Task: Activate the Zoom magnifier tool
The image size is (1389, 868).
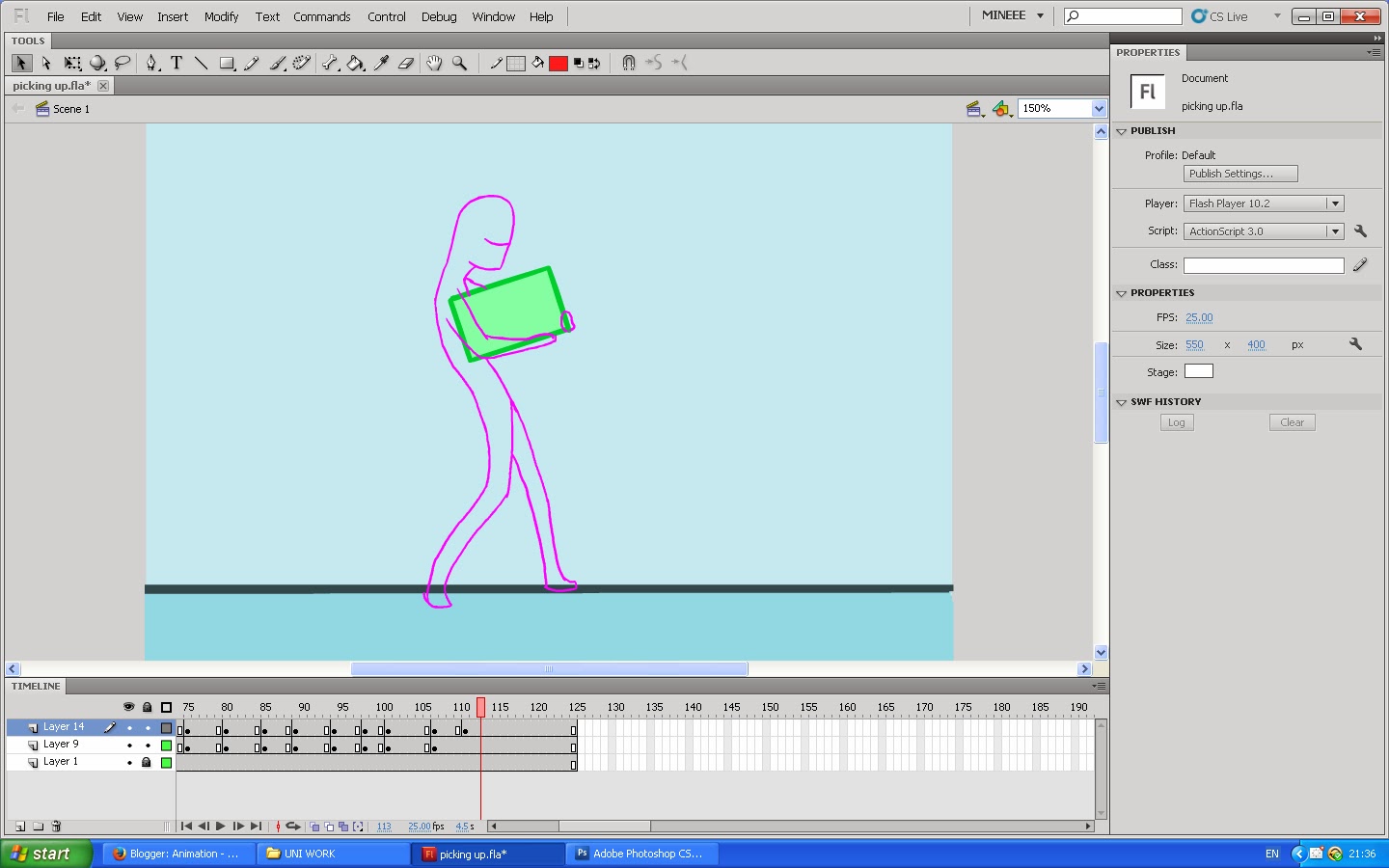Action: click(460, 63)
